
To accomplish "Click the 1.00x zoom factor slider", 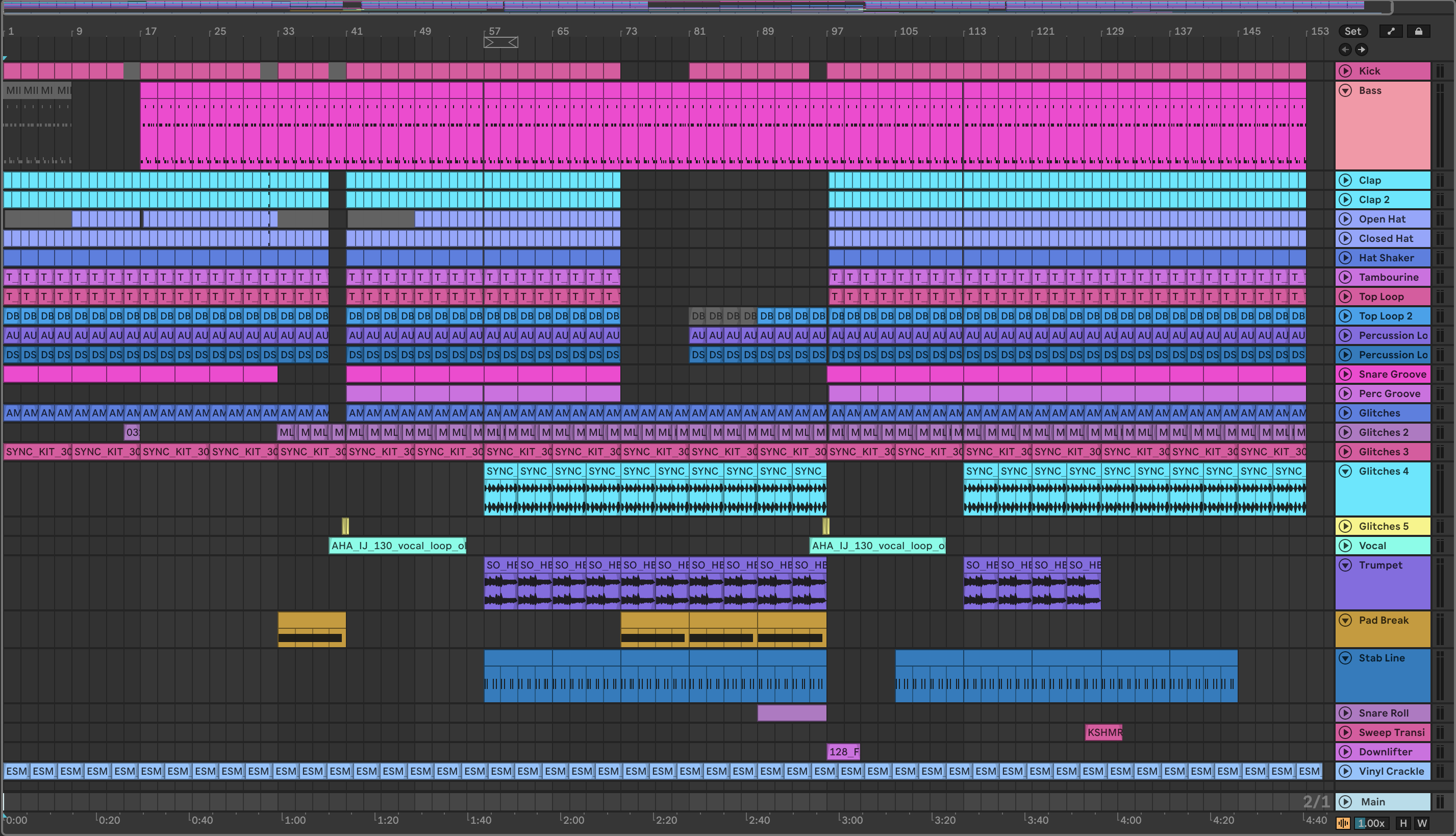I will (1371, 823).
